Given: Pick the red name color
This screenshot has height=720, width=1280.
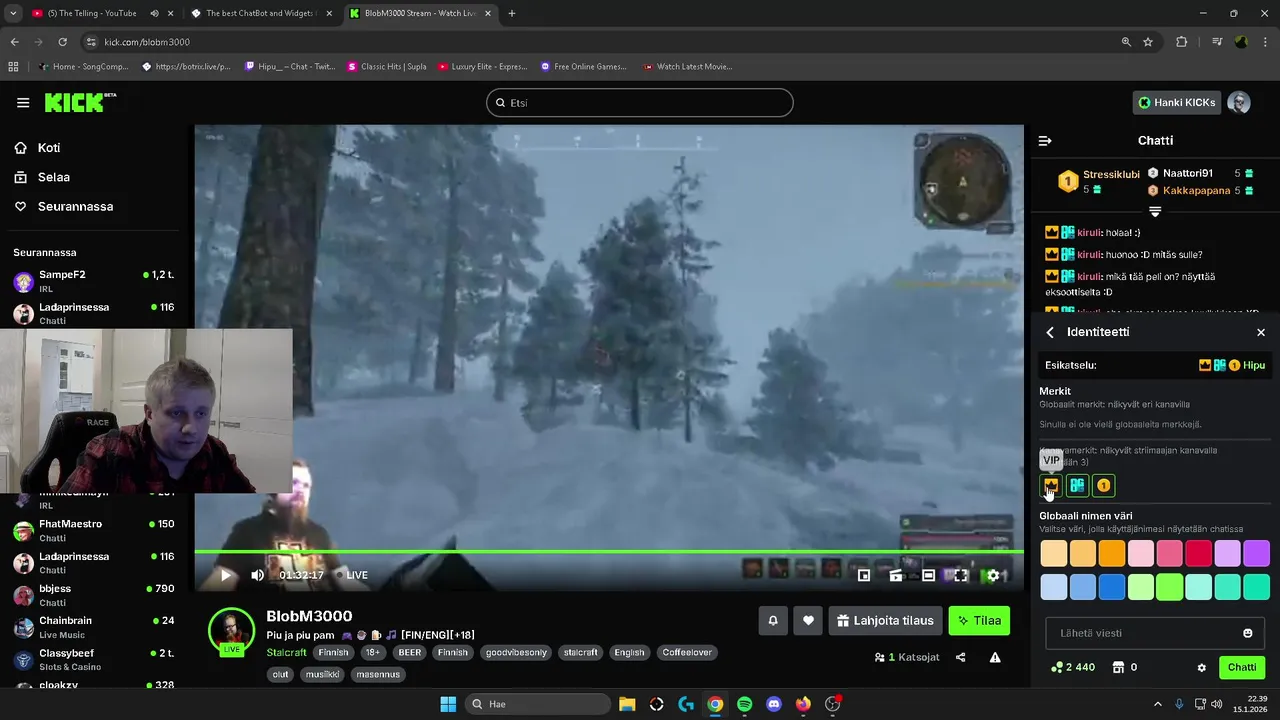Looking at the screenshot, I should coord(1199,553).
